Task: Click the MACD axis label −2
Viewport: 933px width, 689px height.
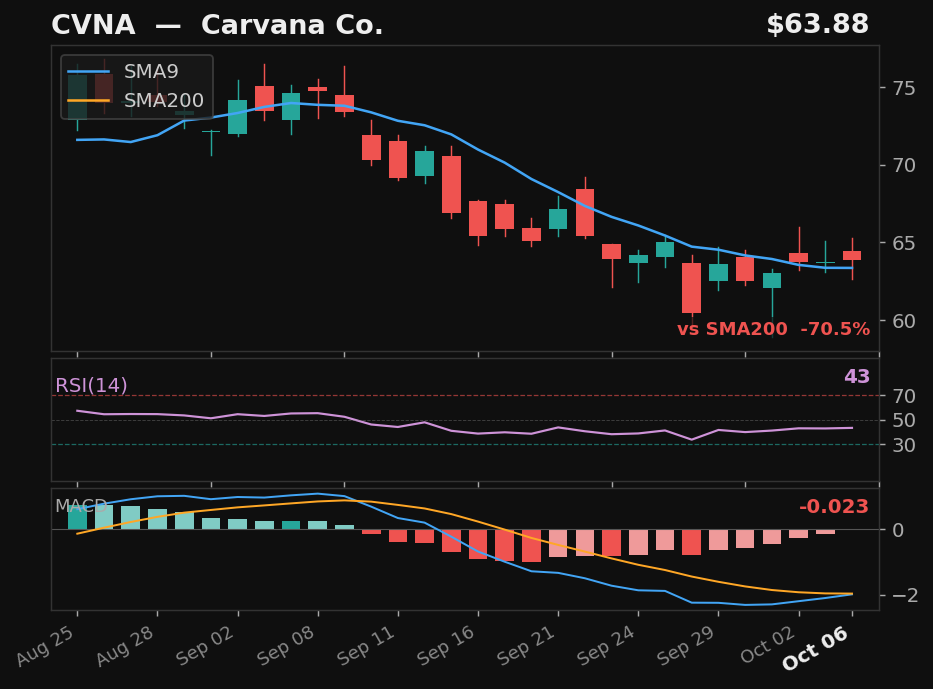Action: tap(904, 595)
